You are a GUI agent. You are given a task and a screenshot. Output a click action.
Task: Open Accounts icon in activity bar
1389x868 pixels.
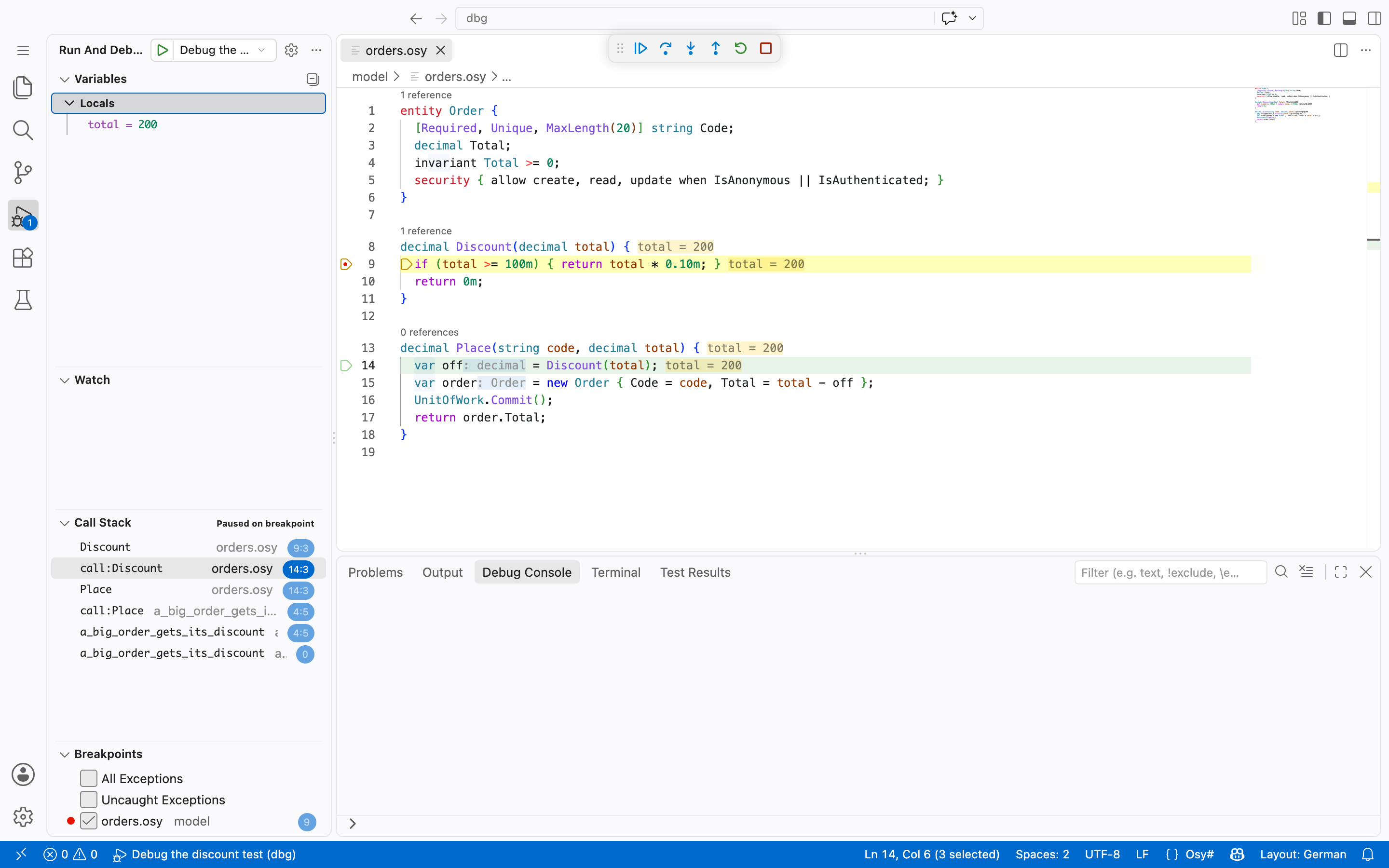tap(23, 774)
